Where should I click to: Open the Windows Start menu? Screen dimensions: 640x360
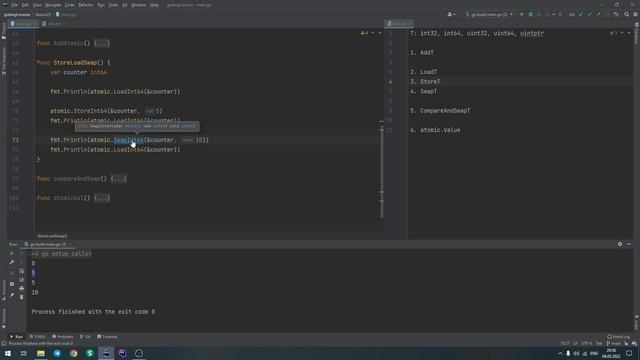click(8, 353)
